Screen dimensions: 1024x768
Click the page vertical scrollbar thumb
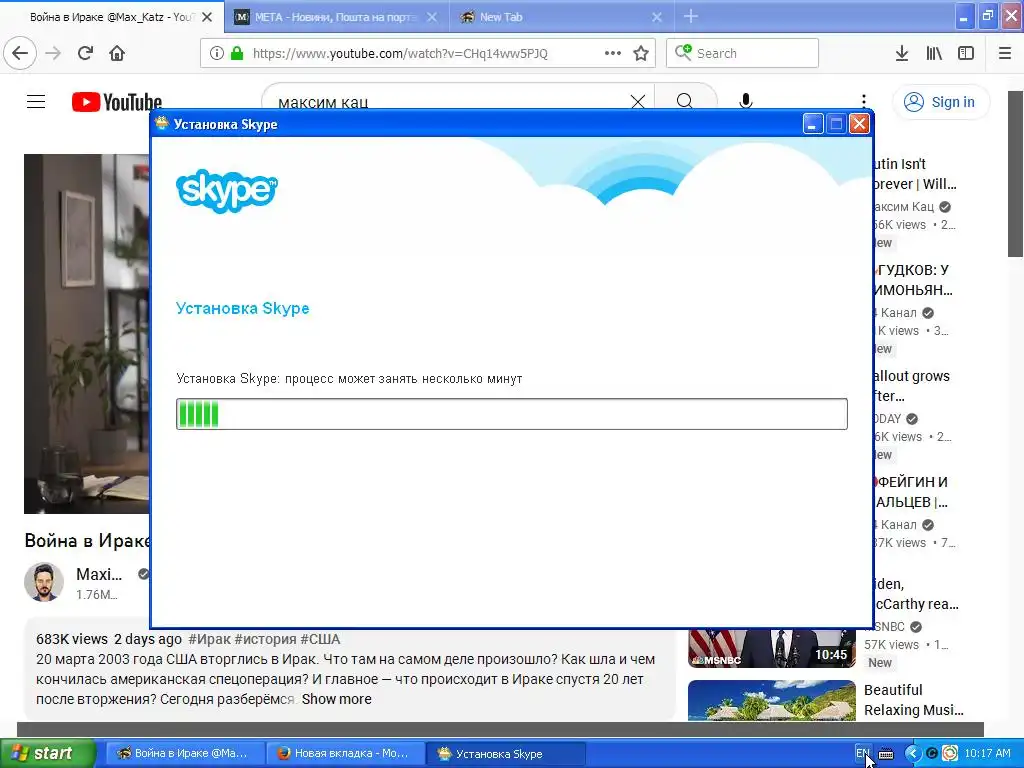pyautogui.click(x=1016, y=173)
